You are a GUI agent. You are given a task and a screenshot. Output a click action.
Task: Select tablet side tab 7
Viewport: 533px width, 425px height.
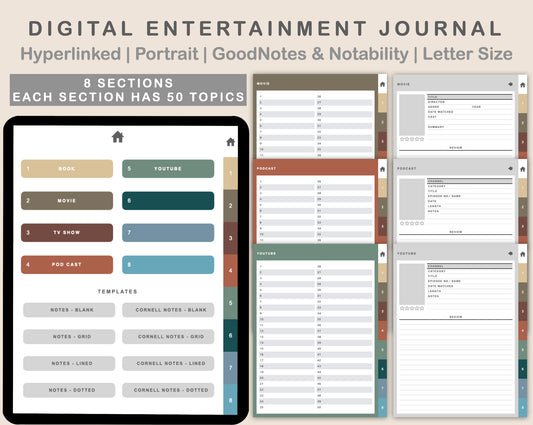point(230,368)
